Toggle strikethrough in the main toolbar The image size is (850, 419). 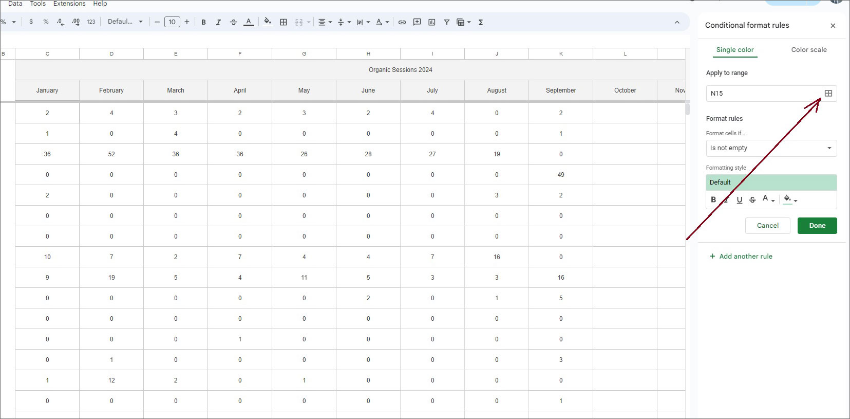point(233,21)
